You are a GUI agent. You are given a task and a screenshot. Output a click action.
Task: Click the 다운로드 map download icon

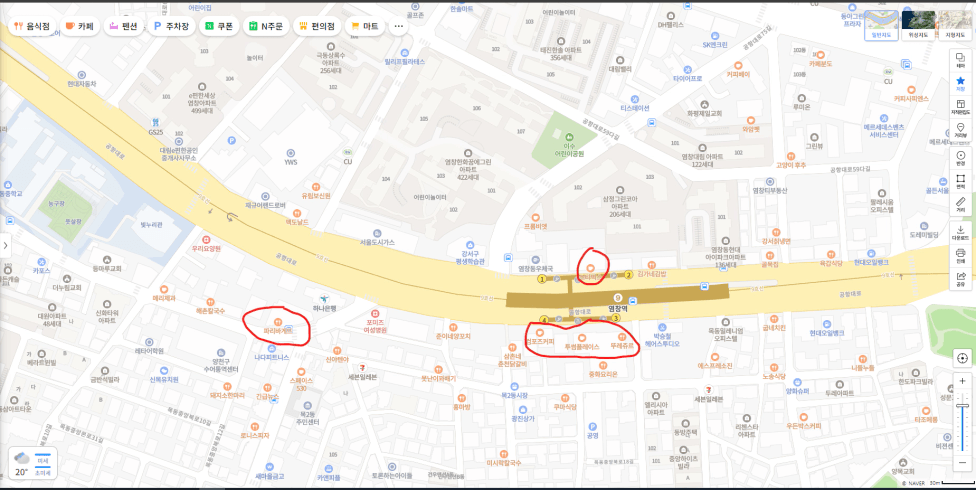click(x=959, y=233)
